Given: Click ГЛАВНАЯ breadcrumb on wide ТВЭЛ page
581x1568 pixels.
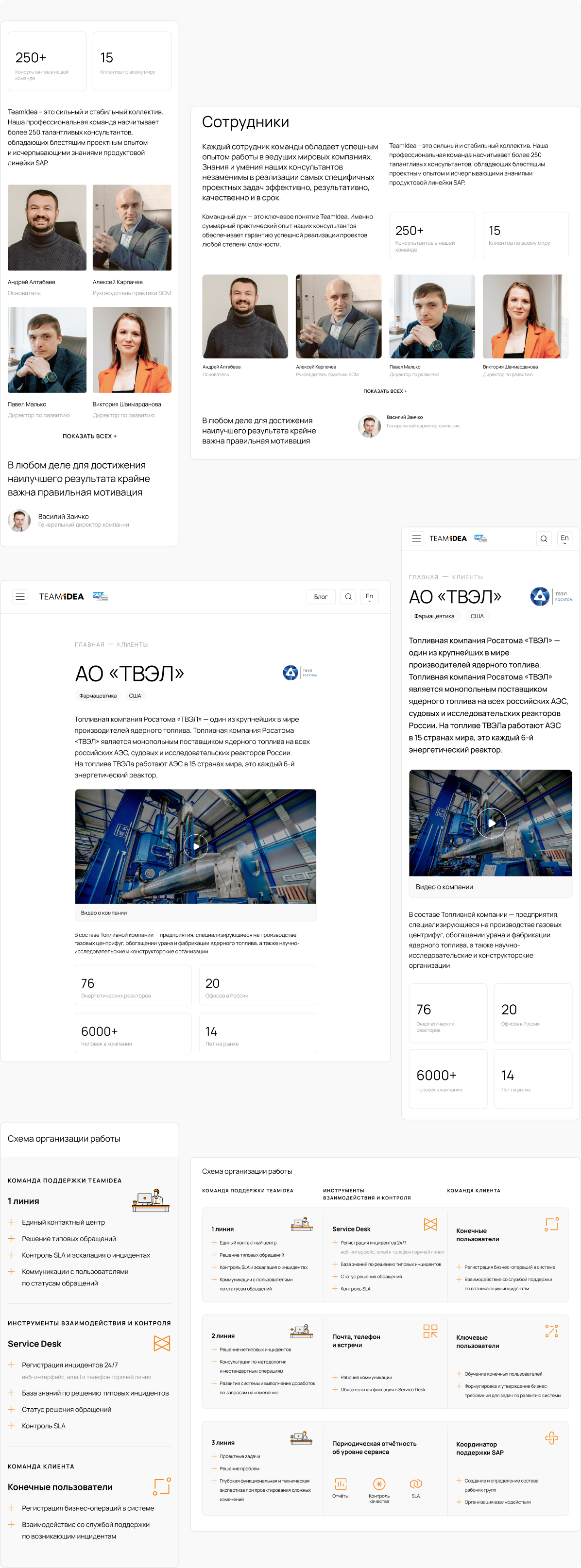Looking at the screenshot, I should coord(89,644).
